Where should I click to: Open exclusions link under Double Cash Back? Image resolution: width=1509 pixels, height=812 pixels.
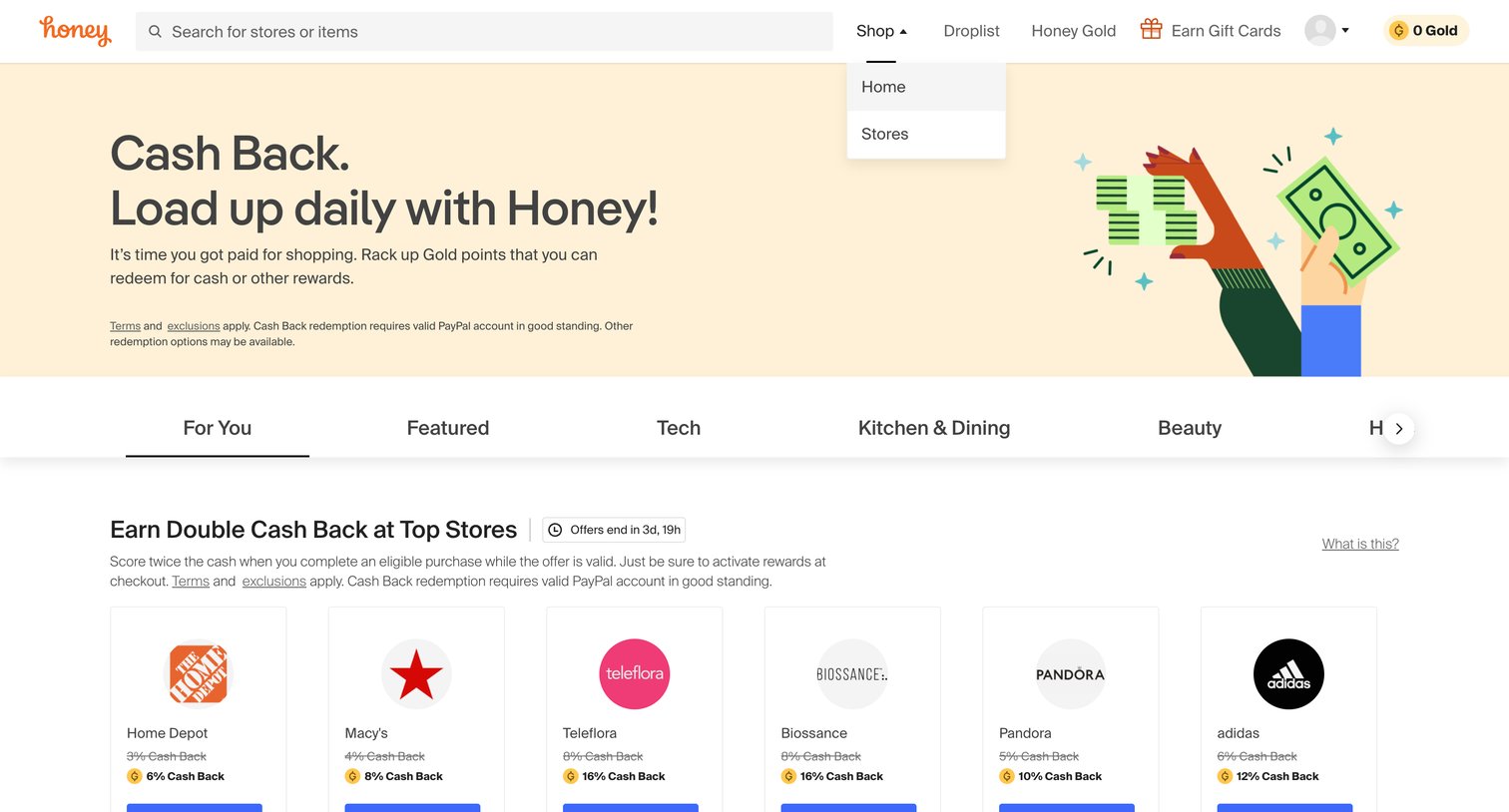273,581
